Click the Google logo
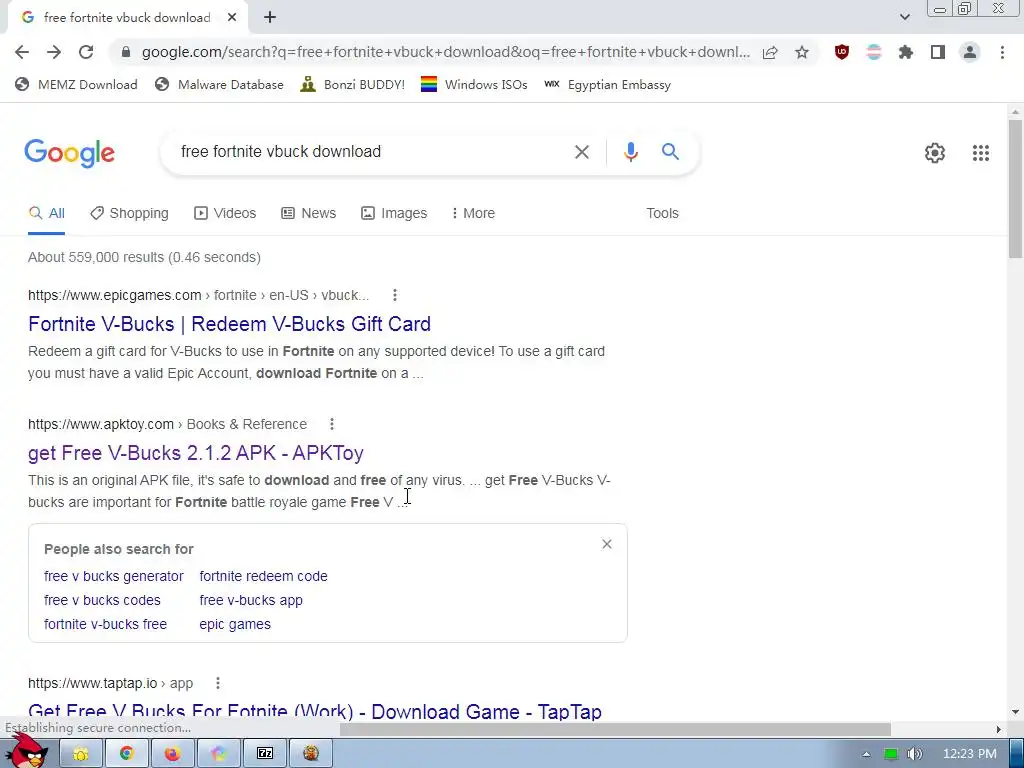 (x=70, y=154)
